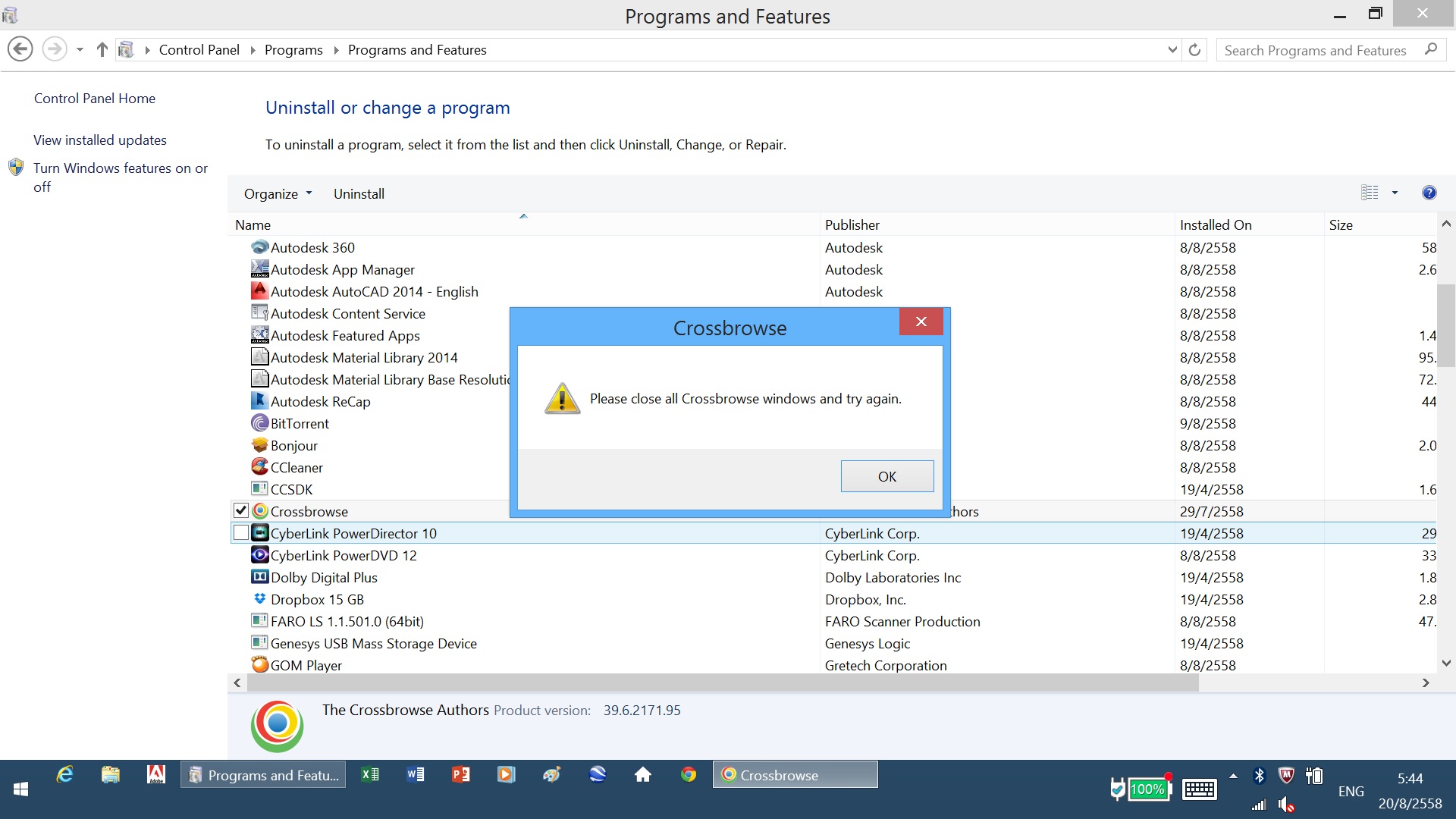Click the BitTorrent program icon
Screen dimensions: 1456x819
pos(260,423)
